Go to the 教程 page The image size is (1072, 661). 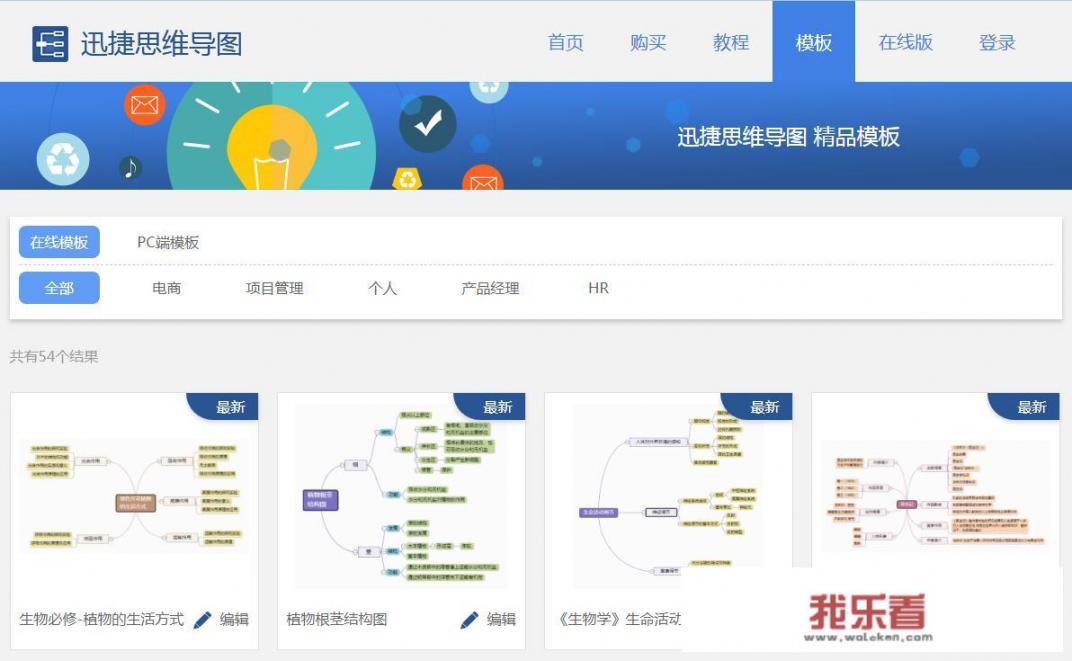coord(731,42)
